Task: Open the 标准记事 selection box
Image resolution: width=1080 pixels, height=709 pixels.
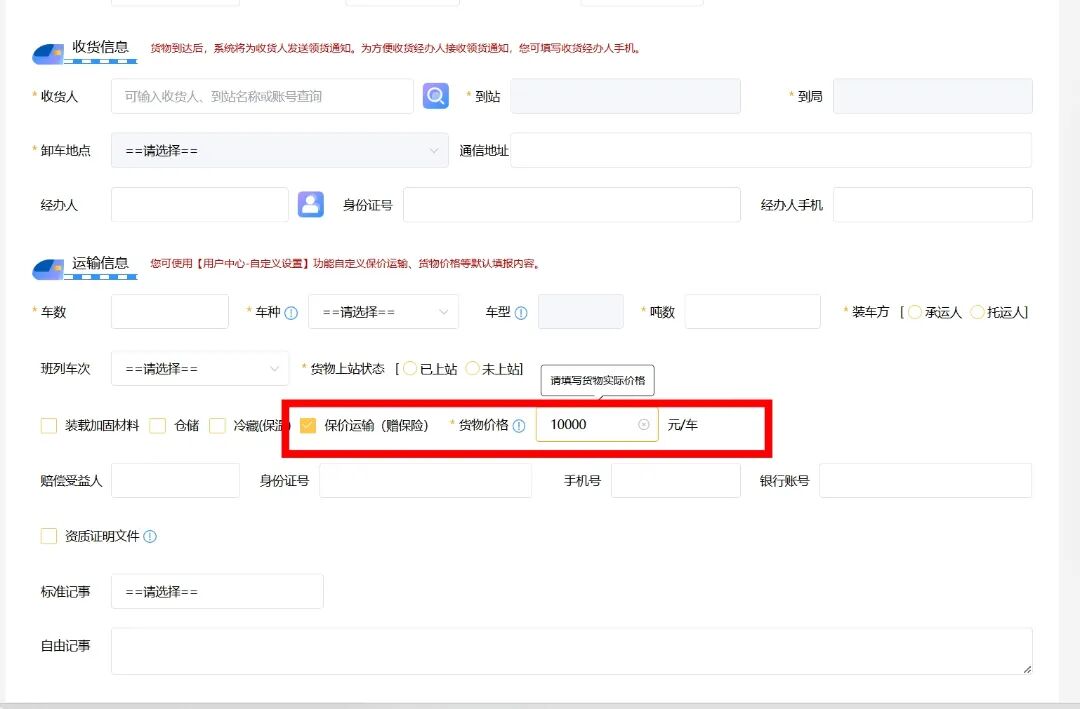Action: 217,591
